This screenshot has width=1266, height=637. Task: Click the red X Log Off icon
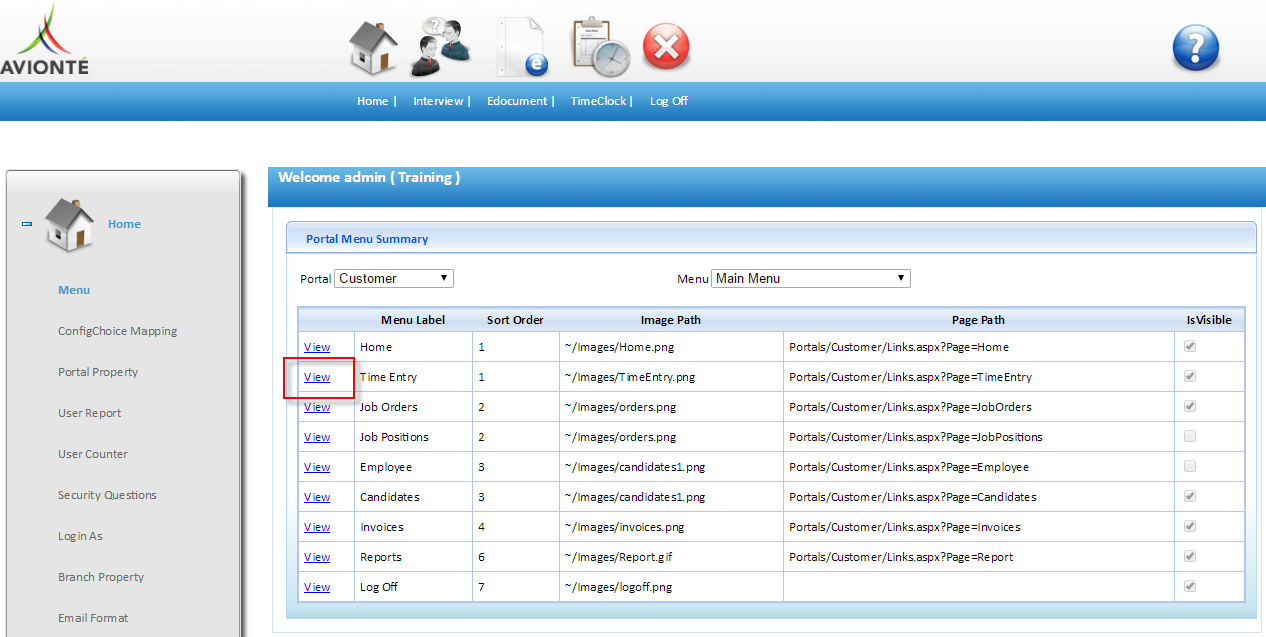tap(666, 47)
